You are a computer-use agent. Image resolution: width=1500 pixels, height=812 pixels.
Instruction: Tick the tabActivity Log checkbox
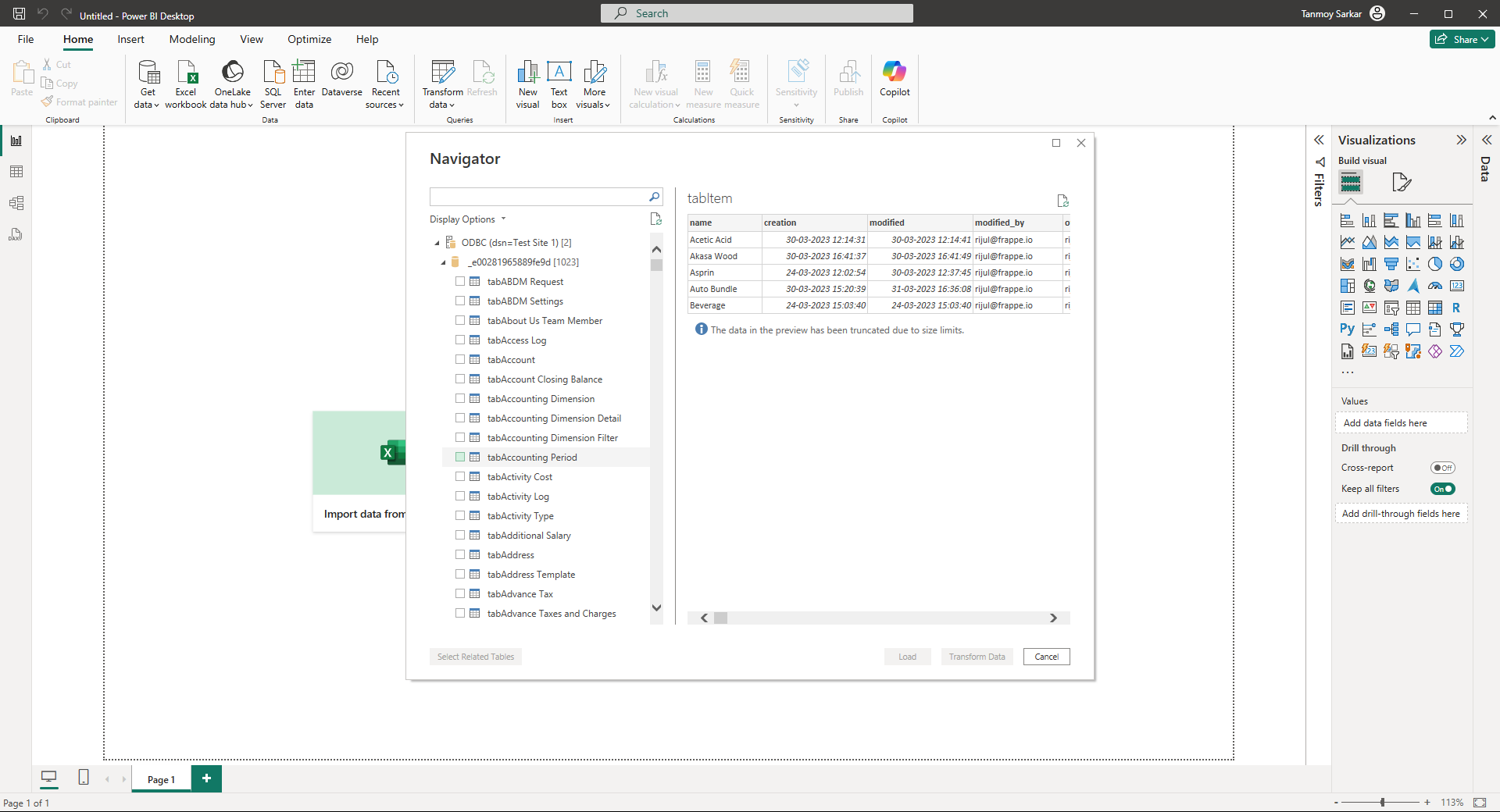(x=460, y=497)
